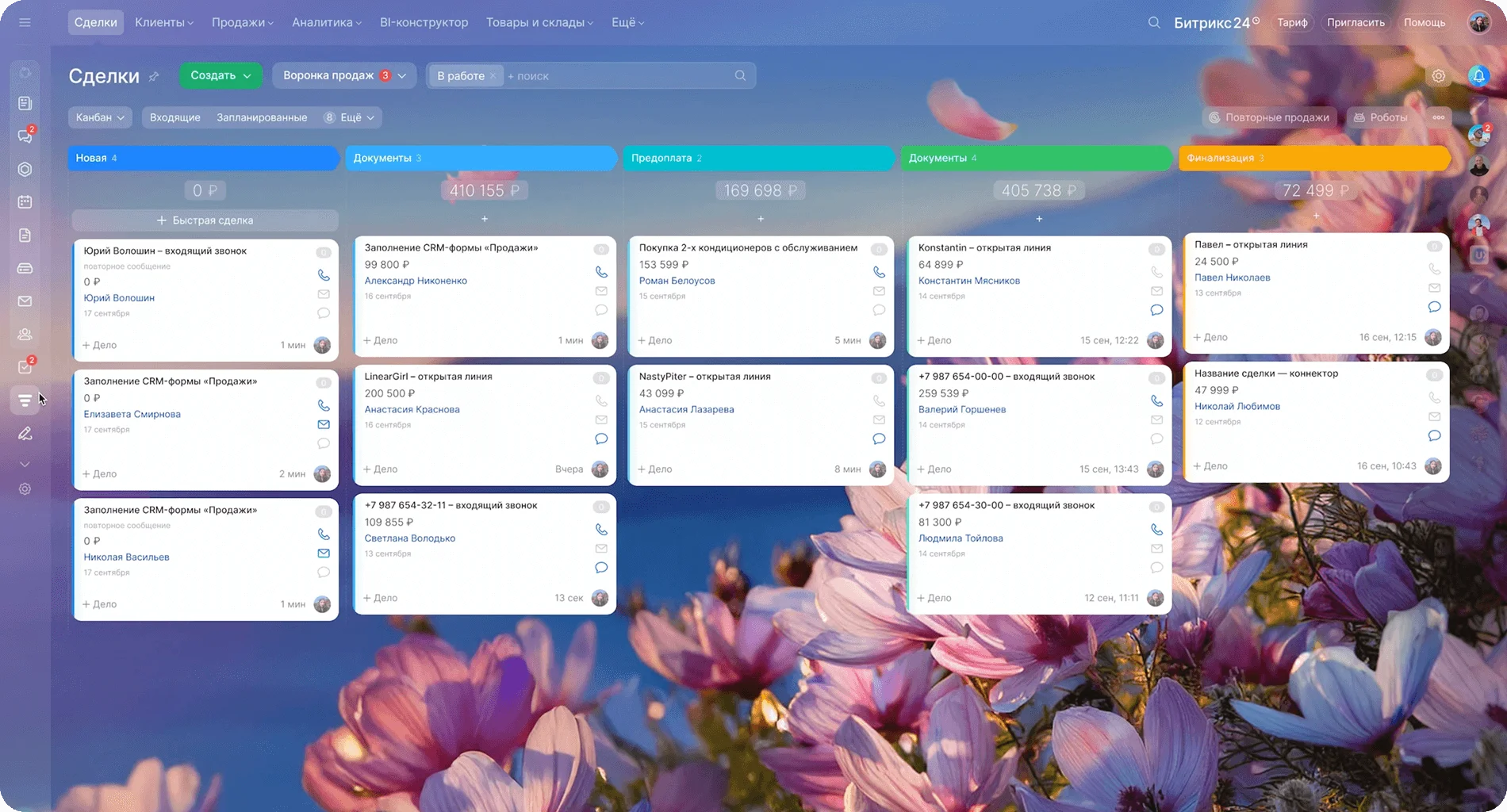The height and width of the screenshot is (812, 1507).
Task: Remove the «В работе» filter chip
Action: tap(493, 76)
